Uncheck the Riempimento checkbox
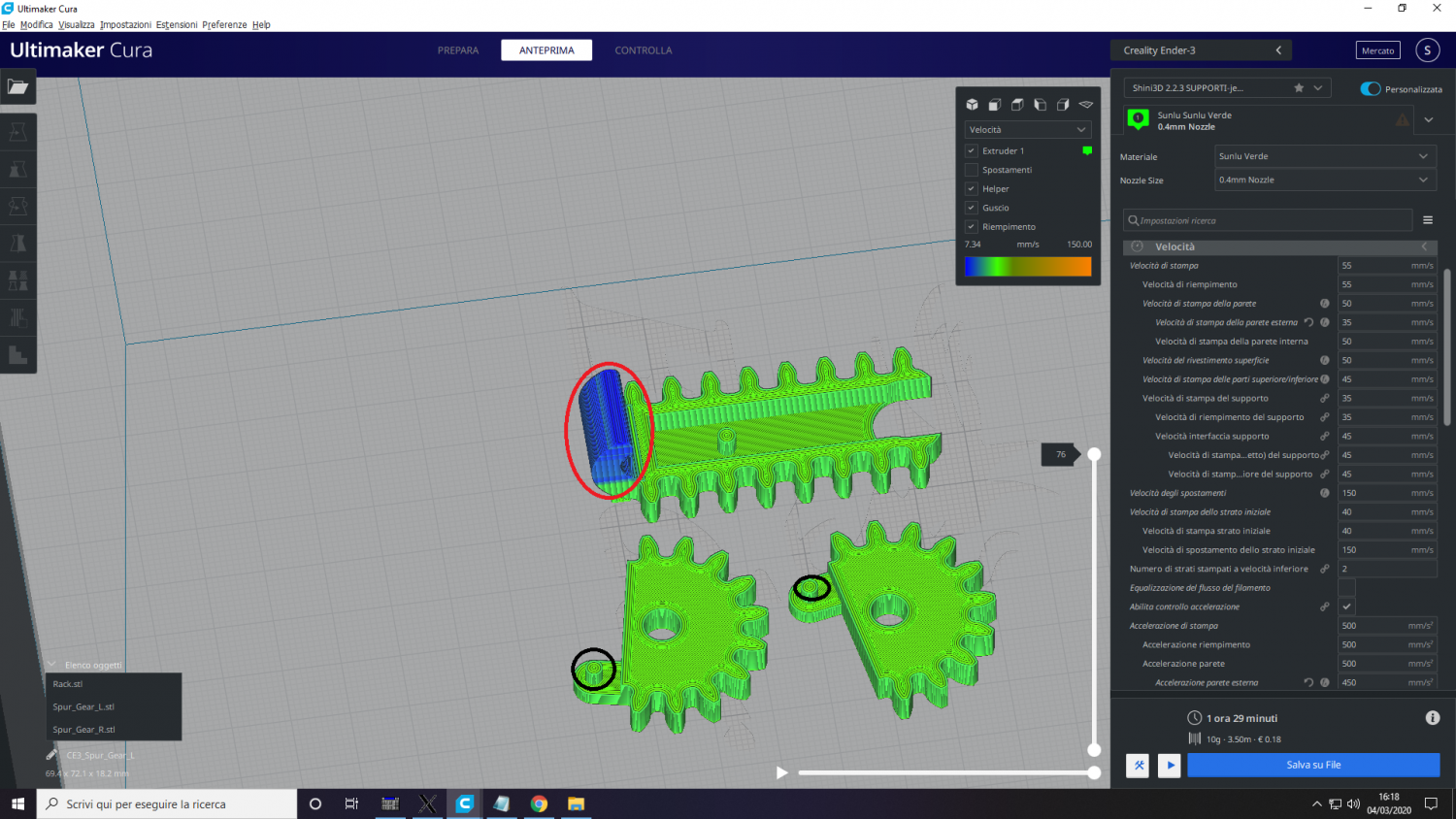Viewport: 1456px width, 819px height. [971, 226]
